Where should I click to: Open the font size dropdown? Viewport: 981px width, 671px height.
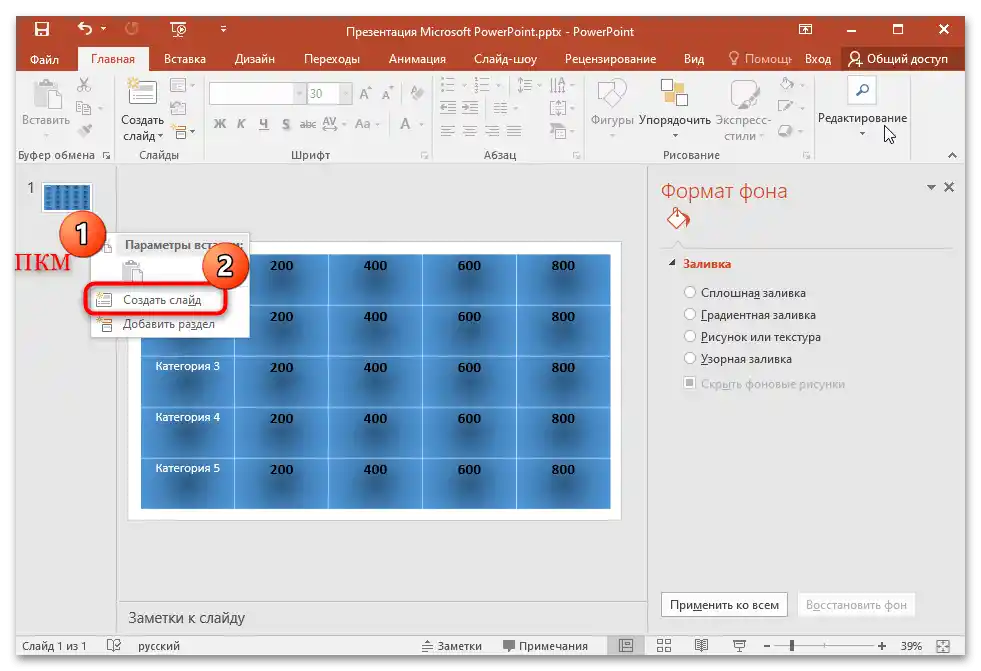[345, 93]
